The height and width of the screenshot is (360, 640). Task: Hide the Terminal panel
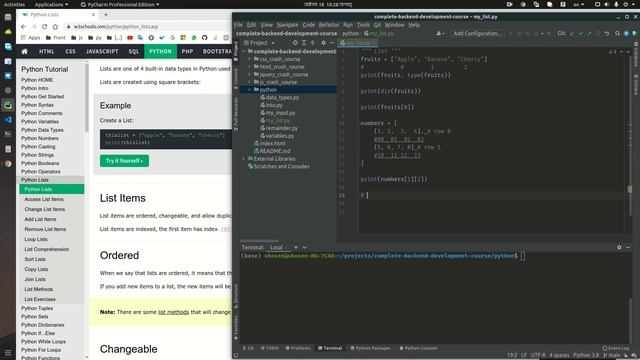[x=628, y=247]
